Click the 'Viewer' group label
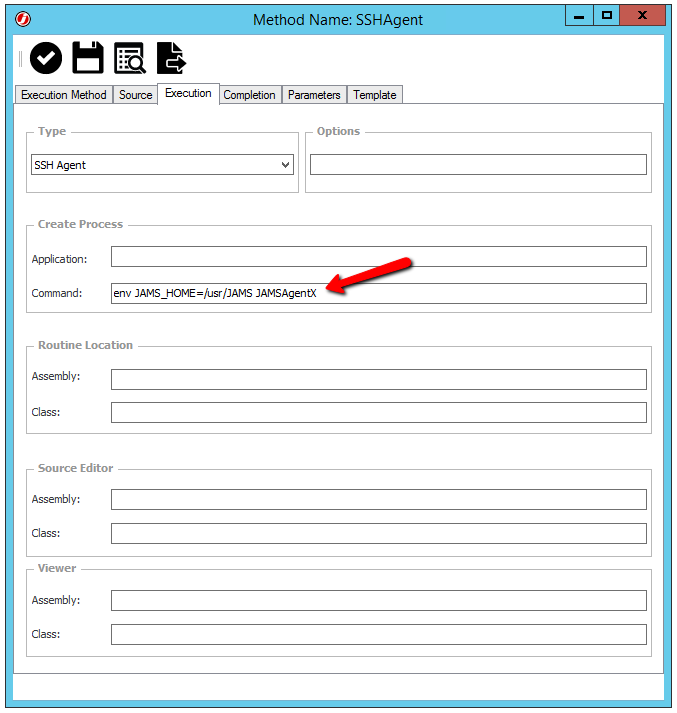The height and width of the screenshot is (713, 677). [x=57, y=568]
